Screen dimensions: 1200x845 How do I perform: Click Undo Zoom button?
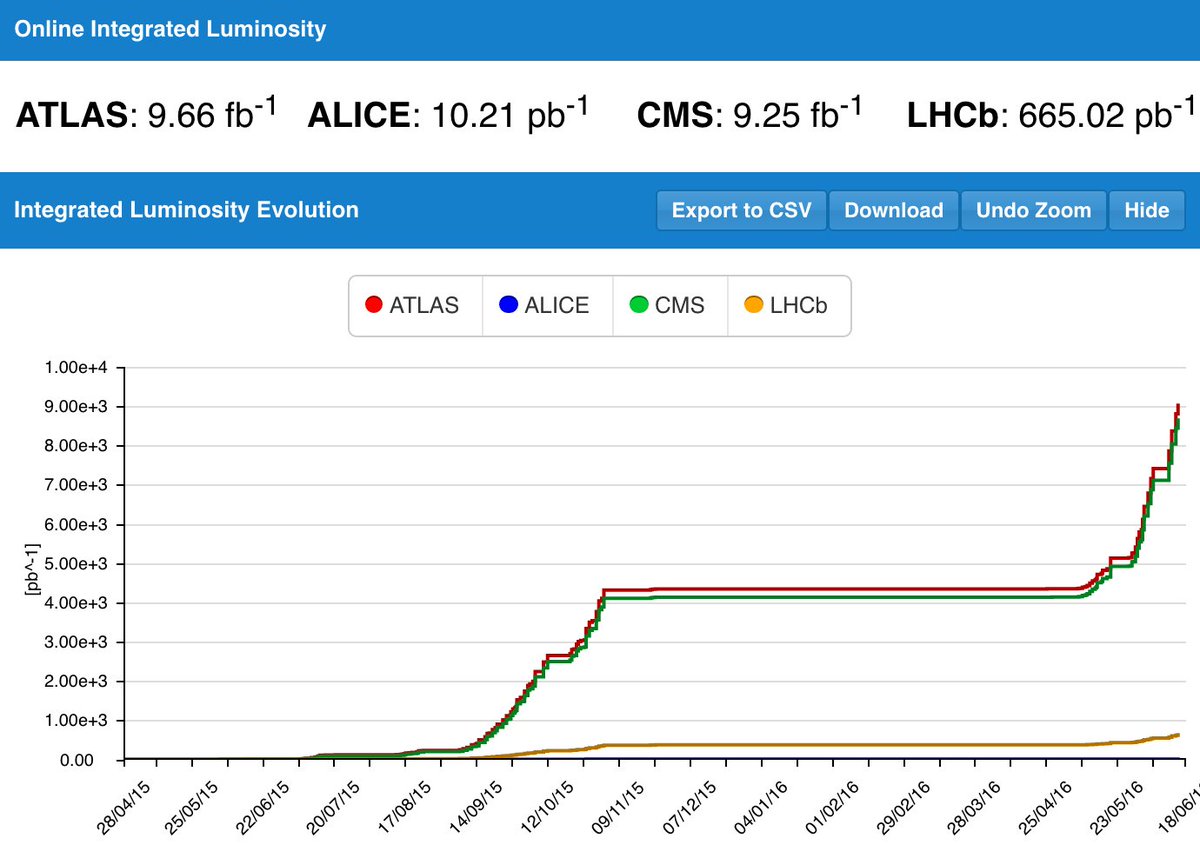pos(1034,210)
